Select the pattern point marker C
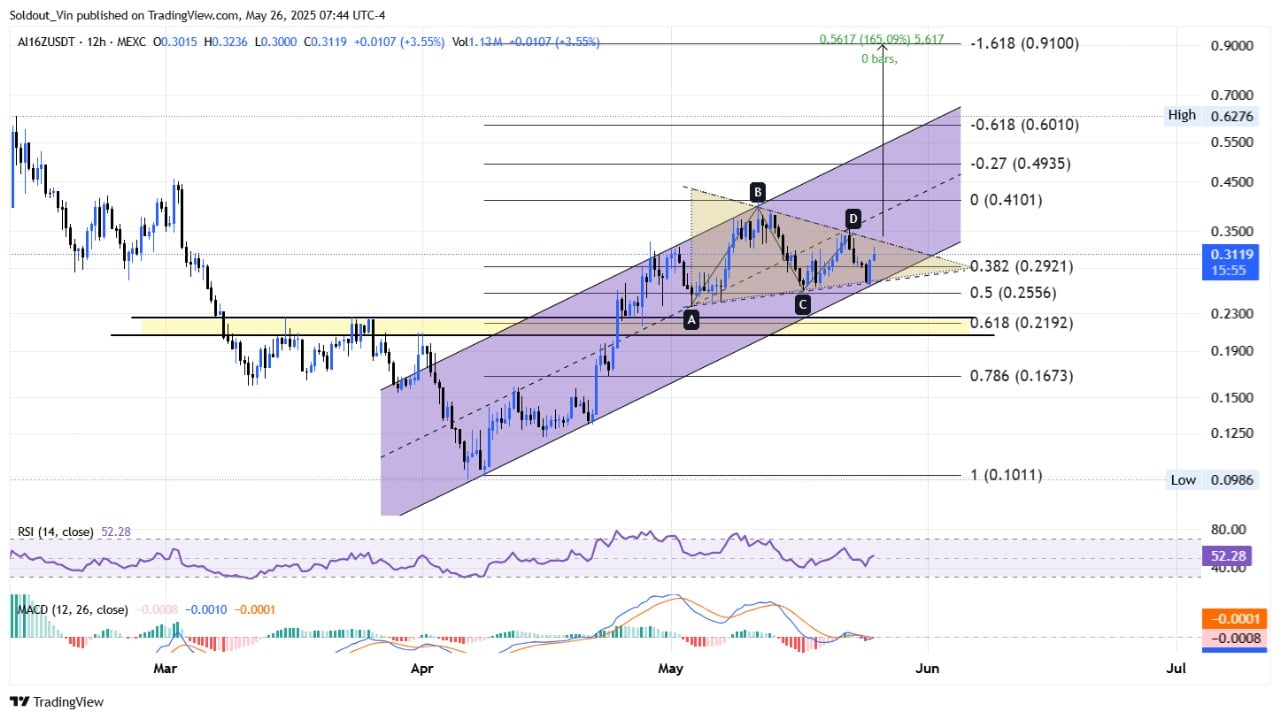This screenshot has width=1280, height=719. [x=802, y=305]
